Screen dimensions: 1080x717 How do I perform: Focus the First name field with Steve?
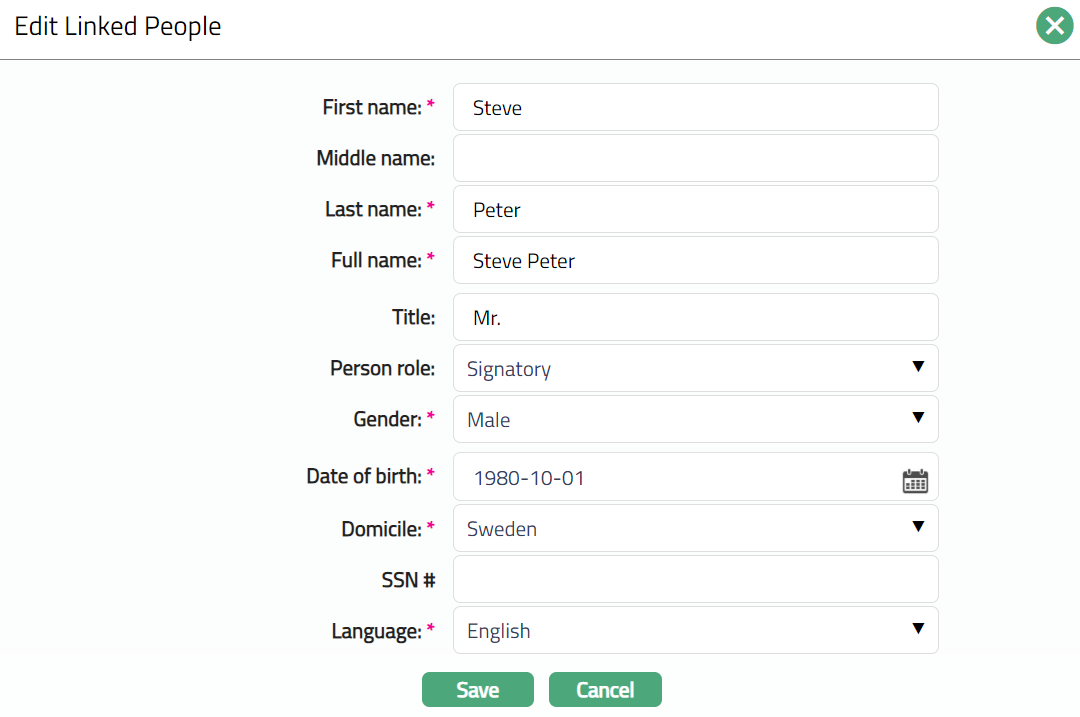pyautogui.click(x=695, y=107)
